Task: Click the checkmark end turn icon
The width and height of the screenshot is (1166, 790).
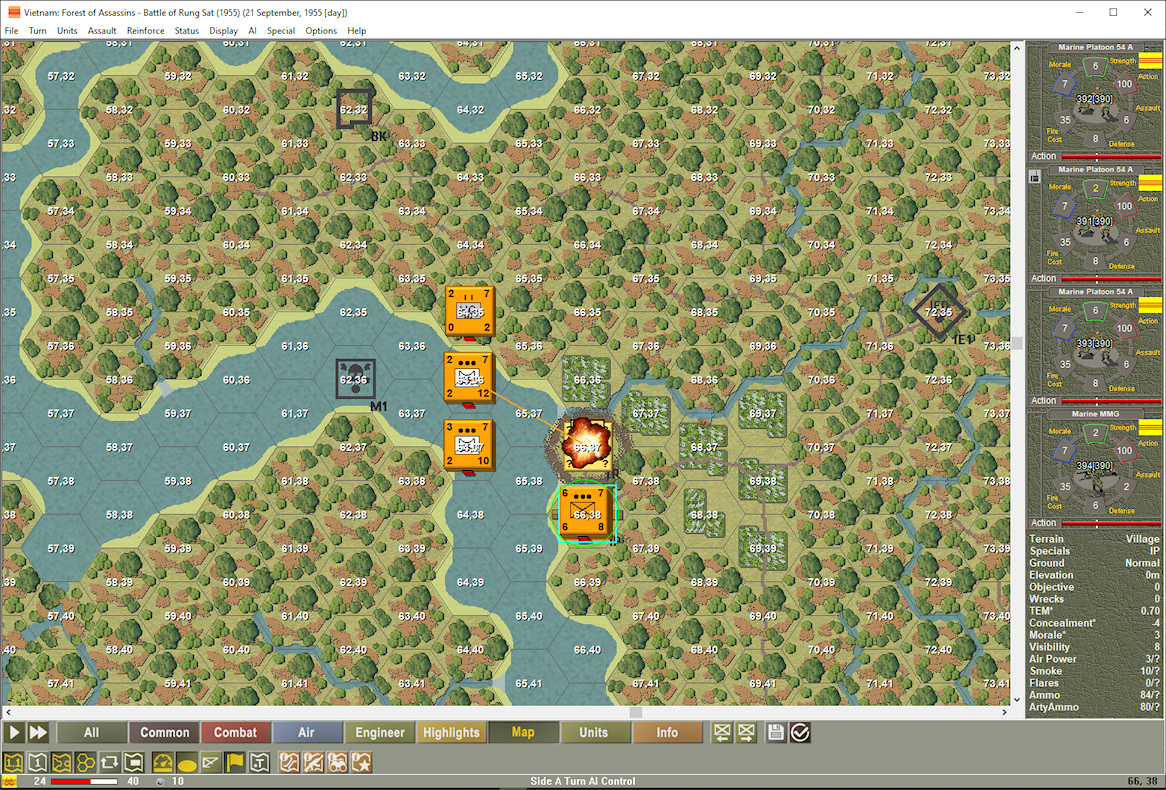Action: click(x=799, y=733)
